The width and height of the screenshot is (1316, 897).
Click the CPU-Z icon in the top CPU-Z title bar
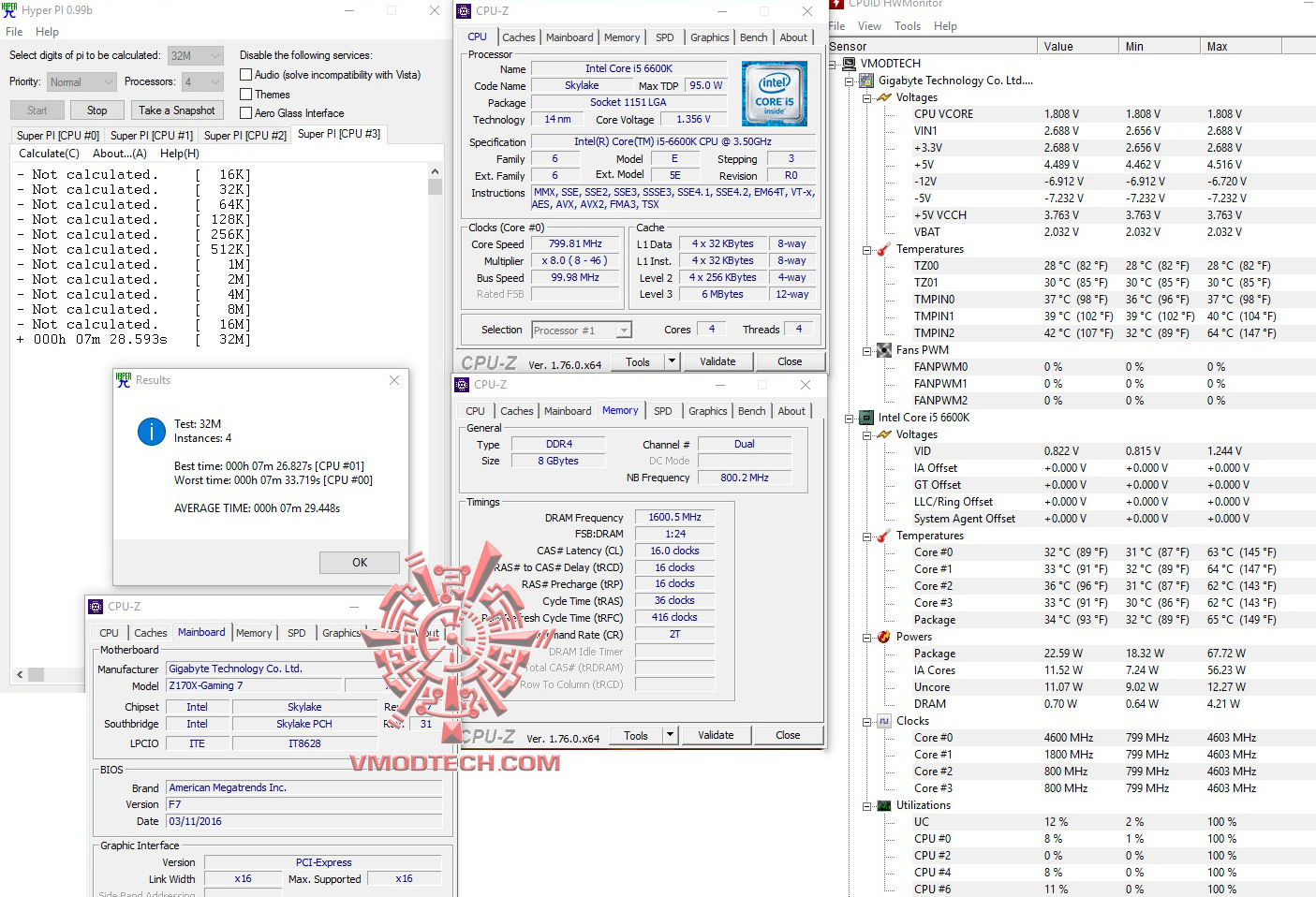coord(464,11)
